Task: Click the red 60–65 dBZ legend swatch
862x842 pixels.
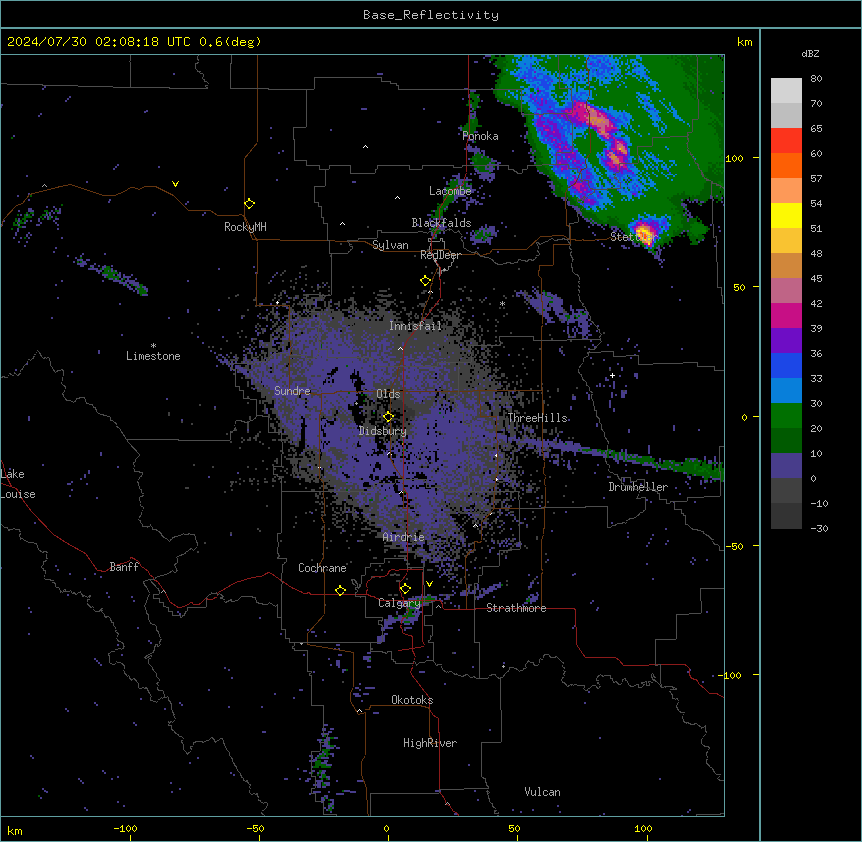Action: point(786,141)
